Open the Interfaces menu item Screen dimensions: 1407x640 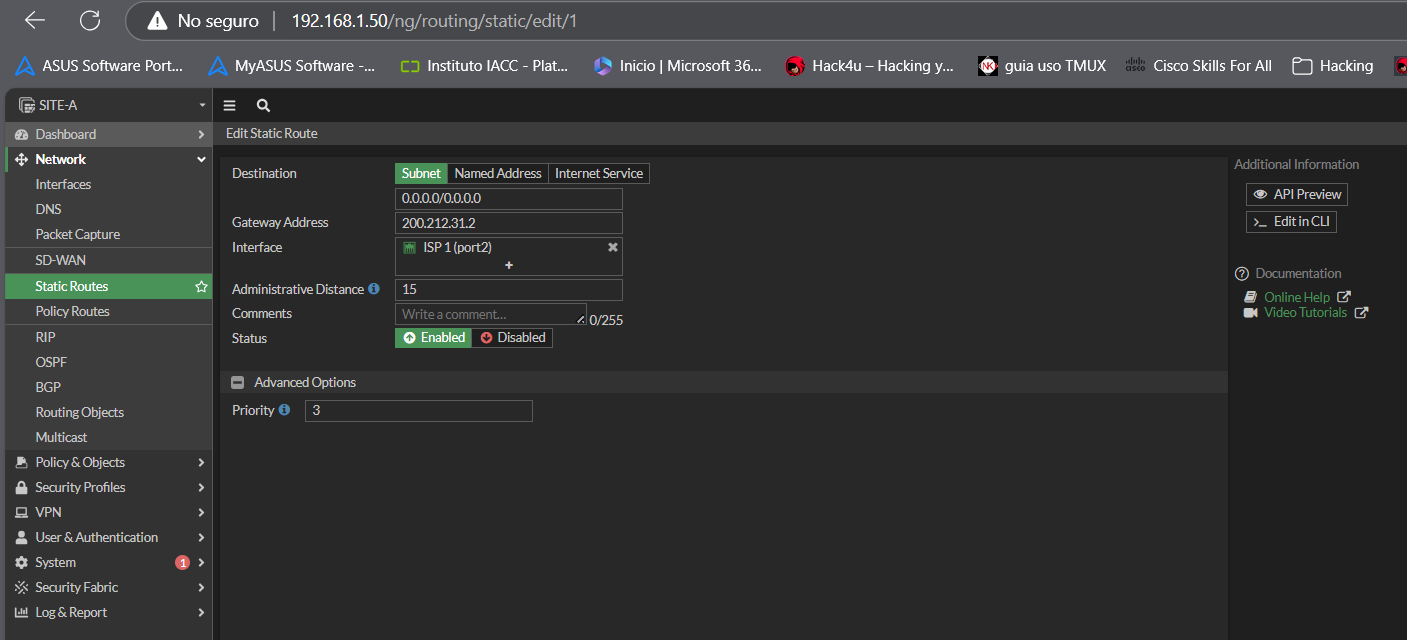coord(63,184)
